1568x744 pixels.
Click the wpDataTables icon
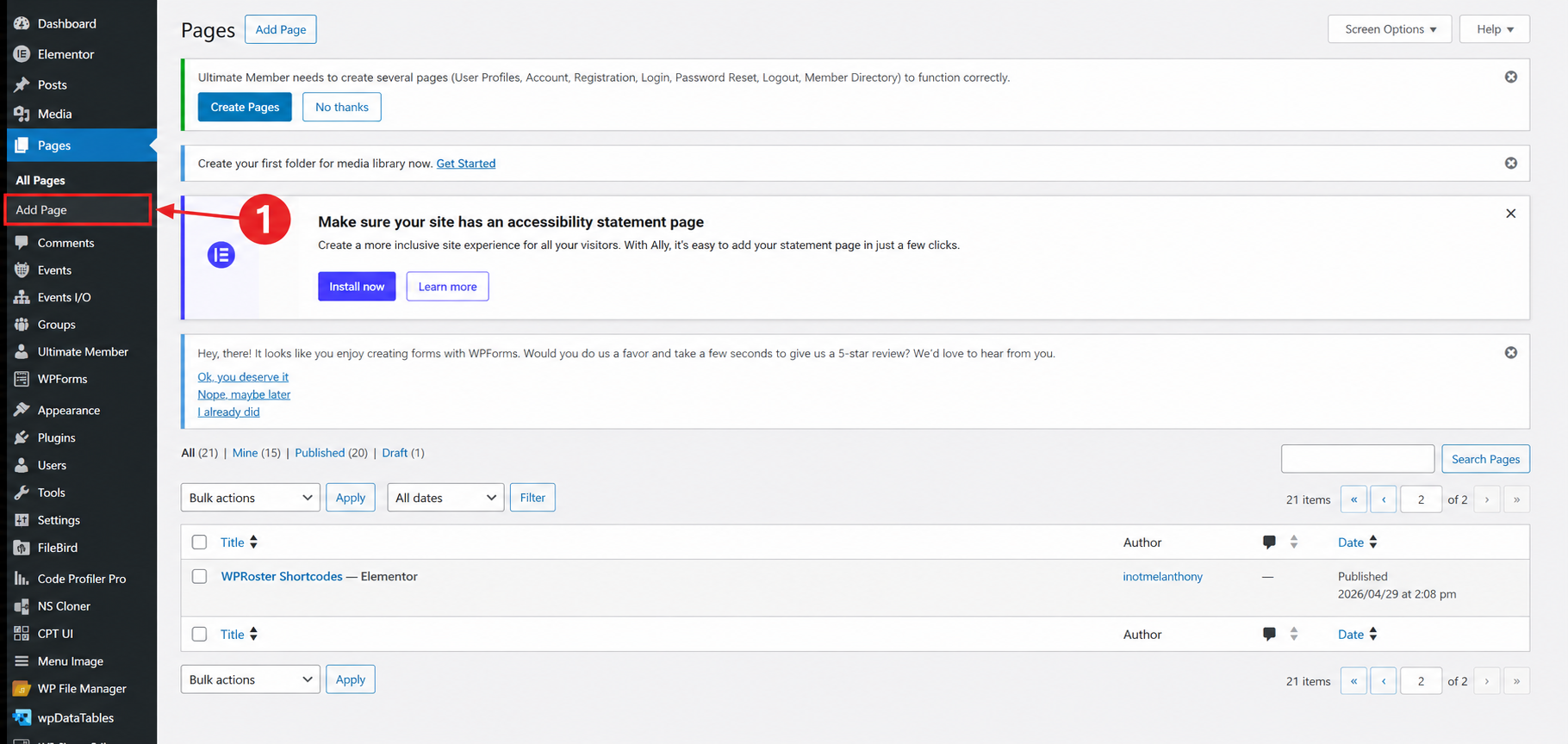point(22,717)
